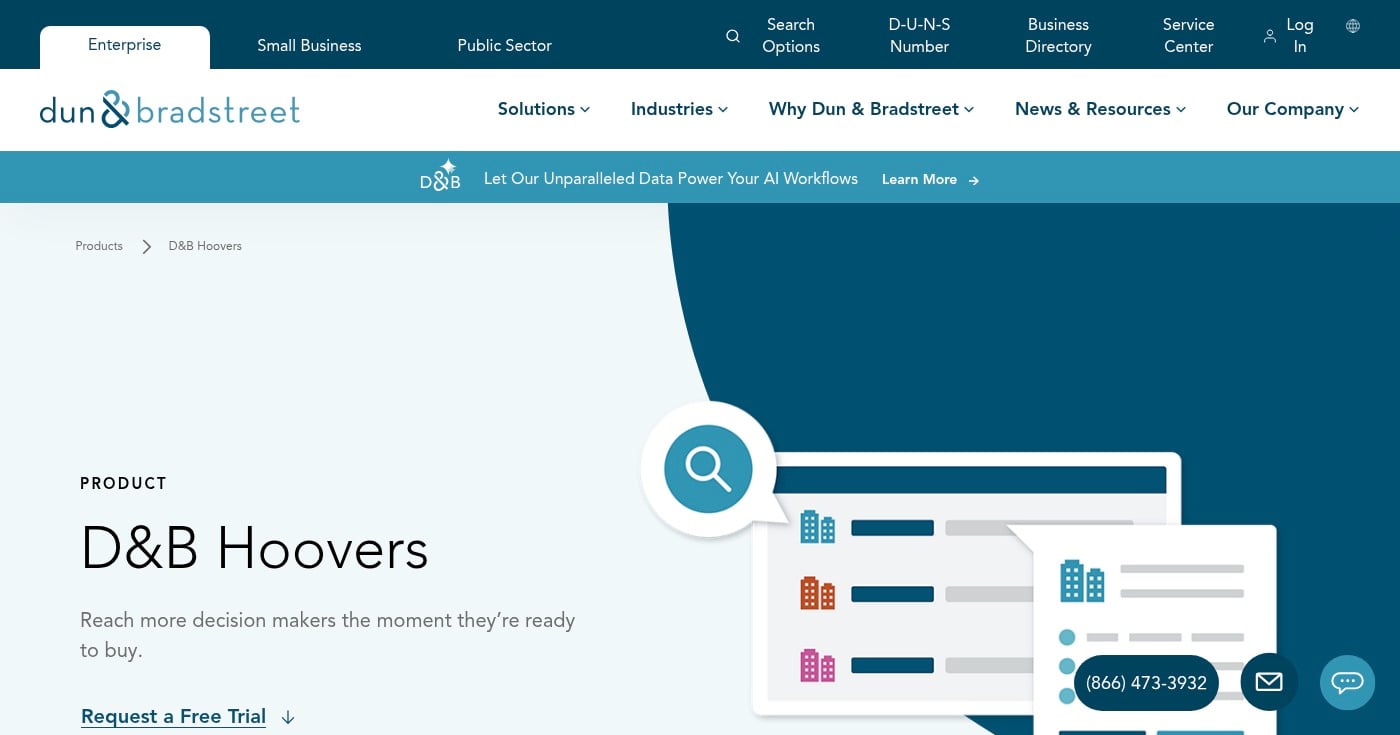
Task: Click the Dun & Bradstreet logo
Action: (x=170, y=109)
